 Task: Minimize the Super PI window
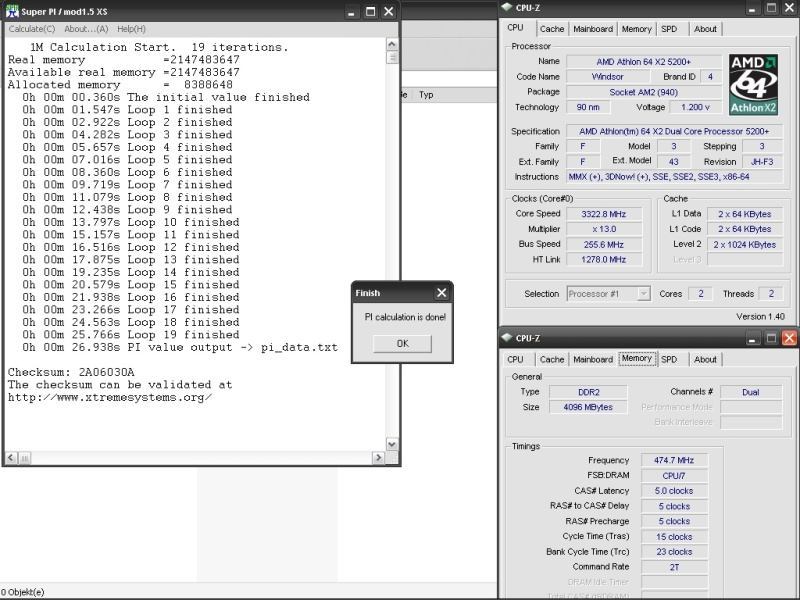tap(351, 12)
